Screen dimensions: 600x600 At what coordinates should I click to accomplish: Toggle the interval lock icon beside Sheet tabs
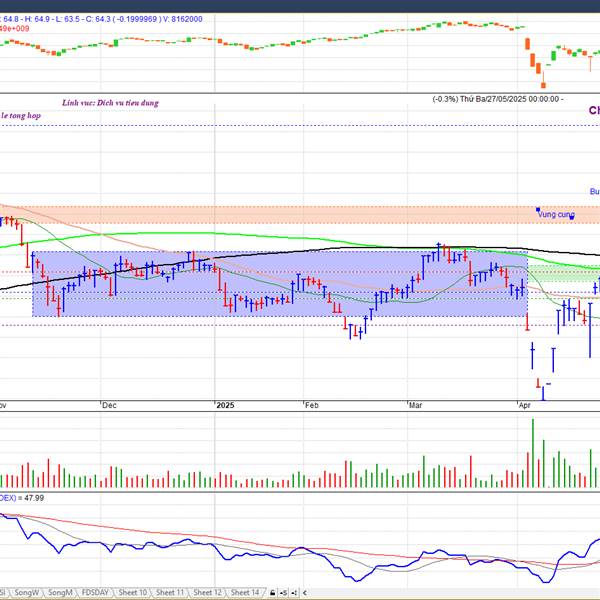[x=294, y=593]
